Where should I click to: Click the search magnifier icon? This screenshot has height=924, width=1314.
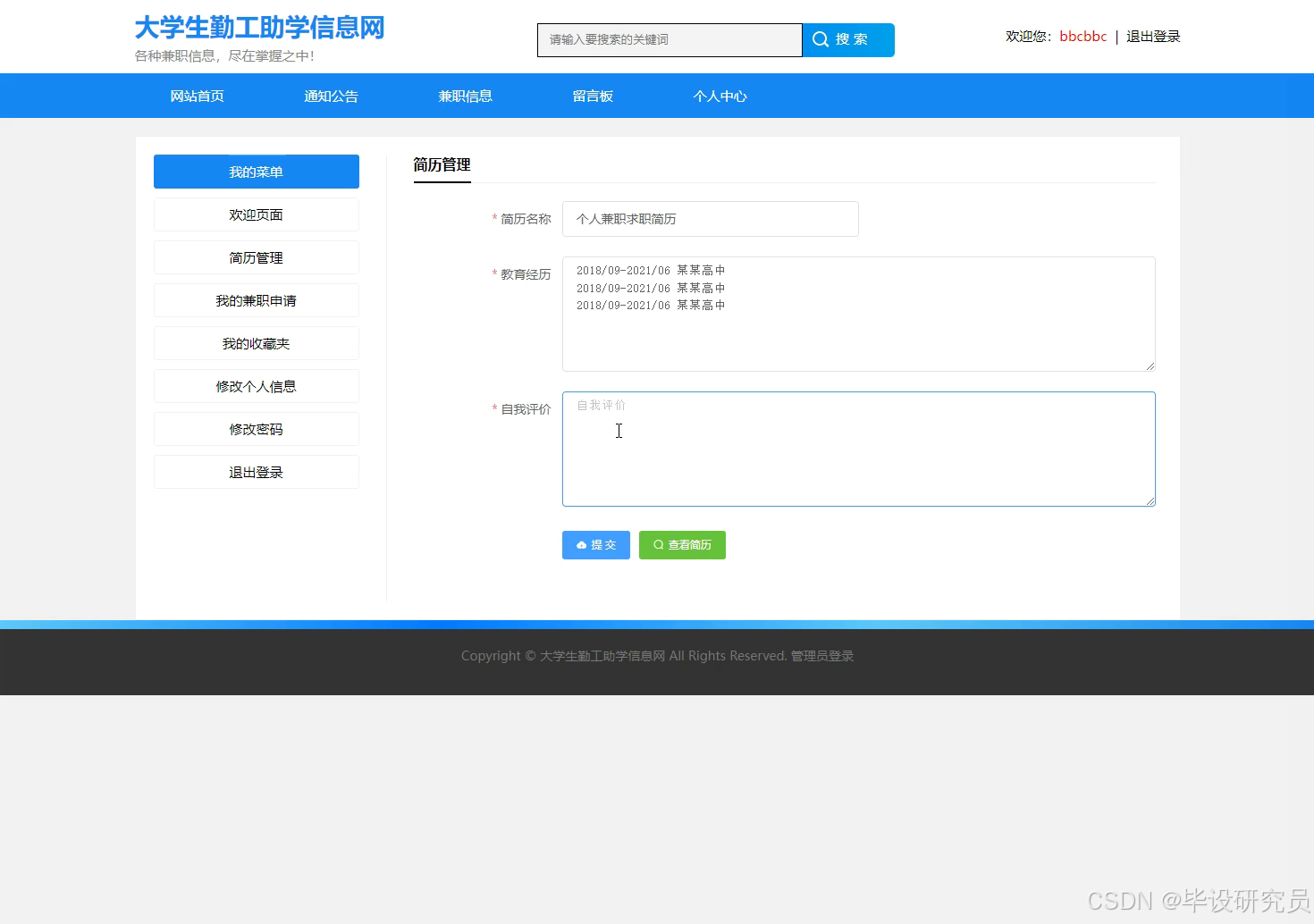point(821,39)
